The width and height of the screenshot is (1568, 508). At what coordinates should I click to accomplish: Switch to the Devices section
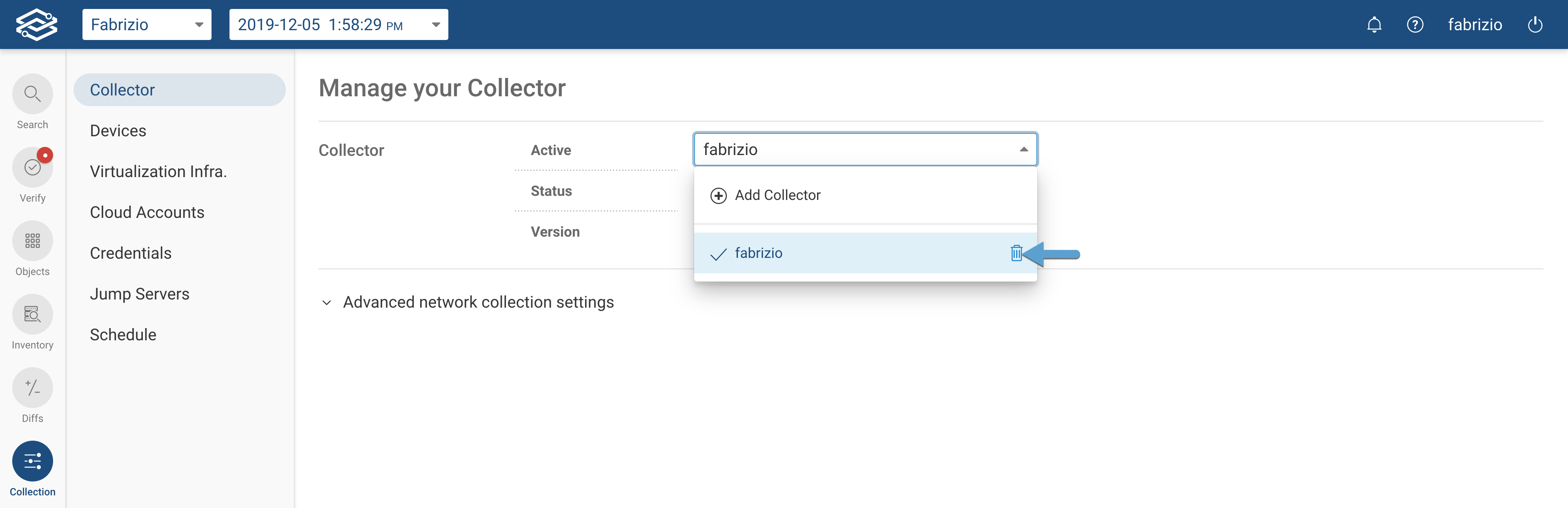point(118,130)
